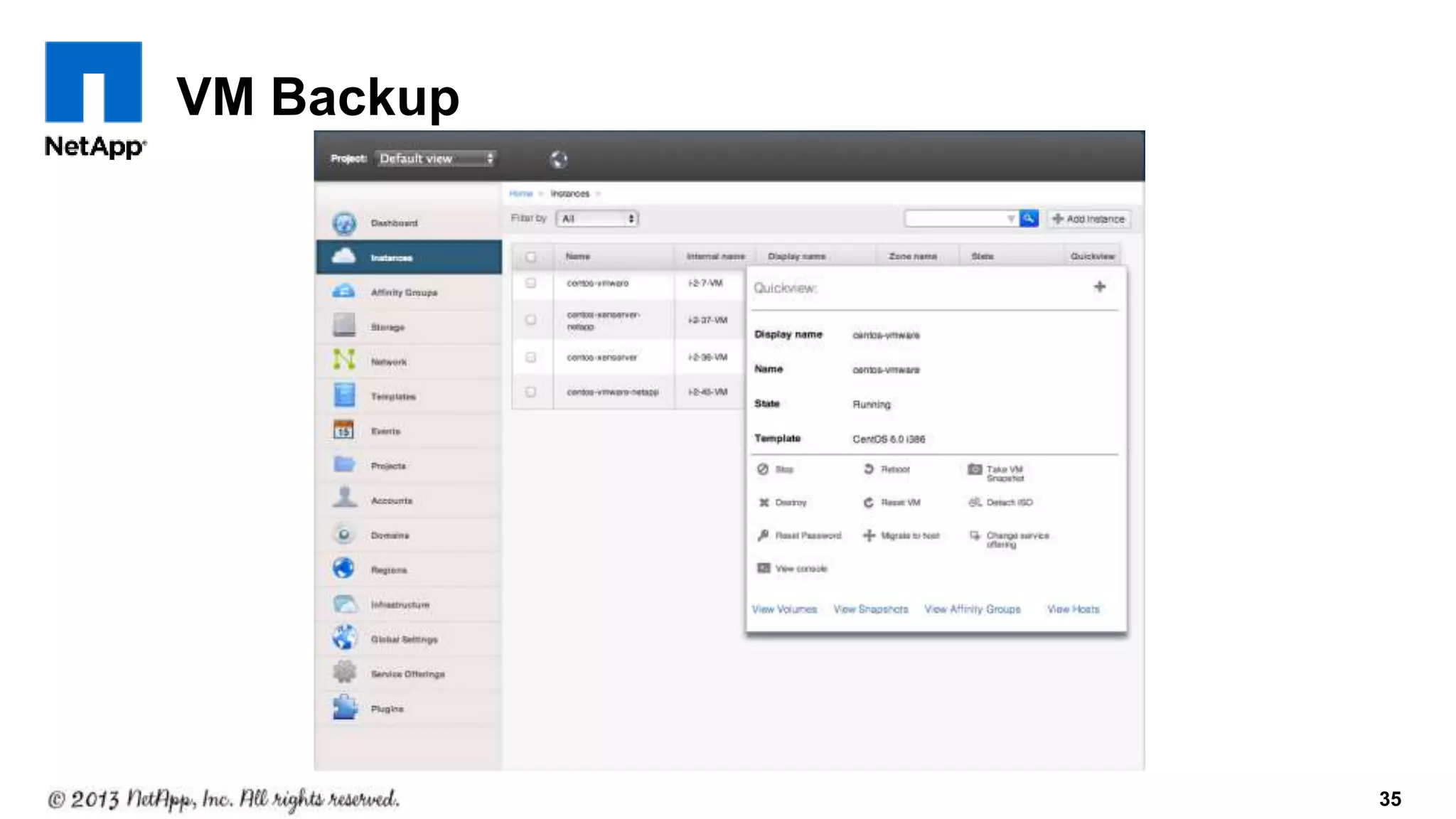Click the Reset Password key icon
The width and height of the screenshot is (1456, 819).
pos(763,535)
